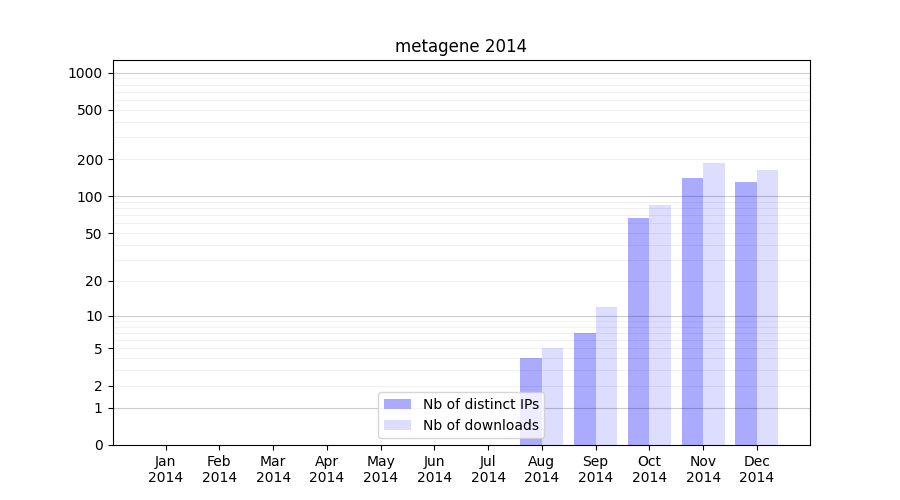Select the 'Apr 2014' x-axis label
Viewport: 900px width, 500px height.
click(327, 469)
